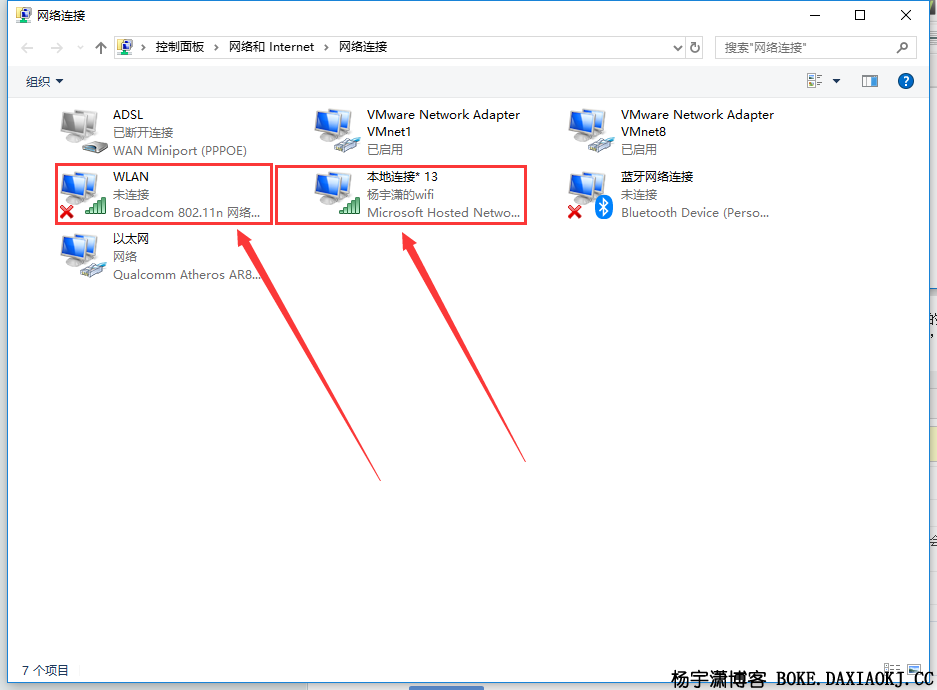Select the 蓝牙网络连接 Bluetooth icon
The width and height of the screenshot is (937, 690).
coord(591,194)
